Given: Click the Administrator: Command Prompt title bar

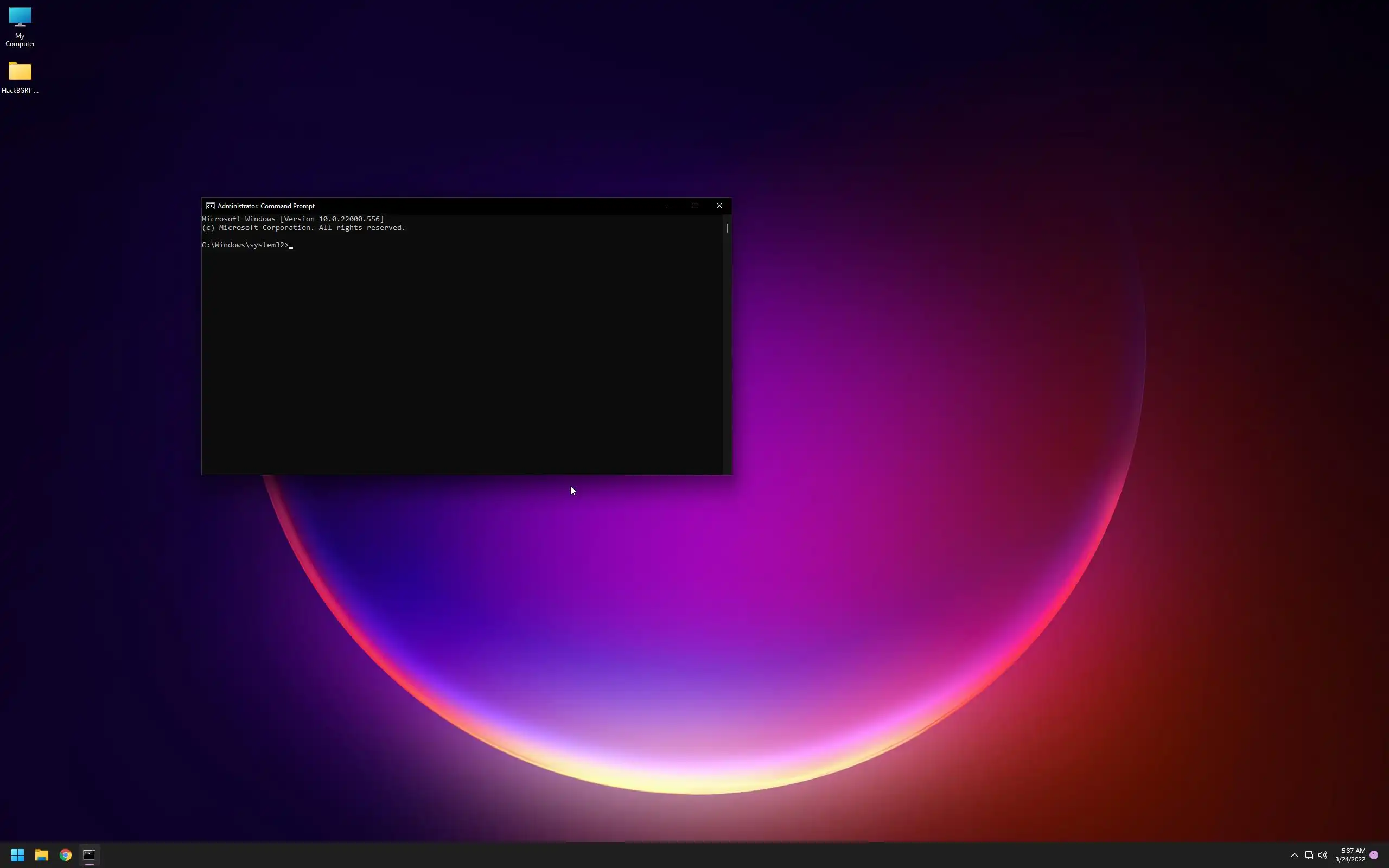Looking at the screenshot, I should (x=459, y=206).
